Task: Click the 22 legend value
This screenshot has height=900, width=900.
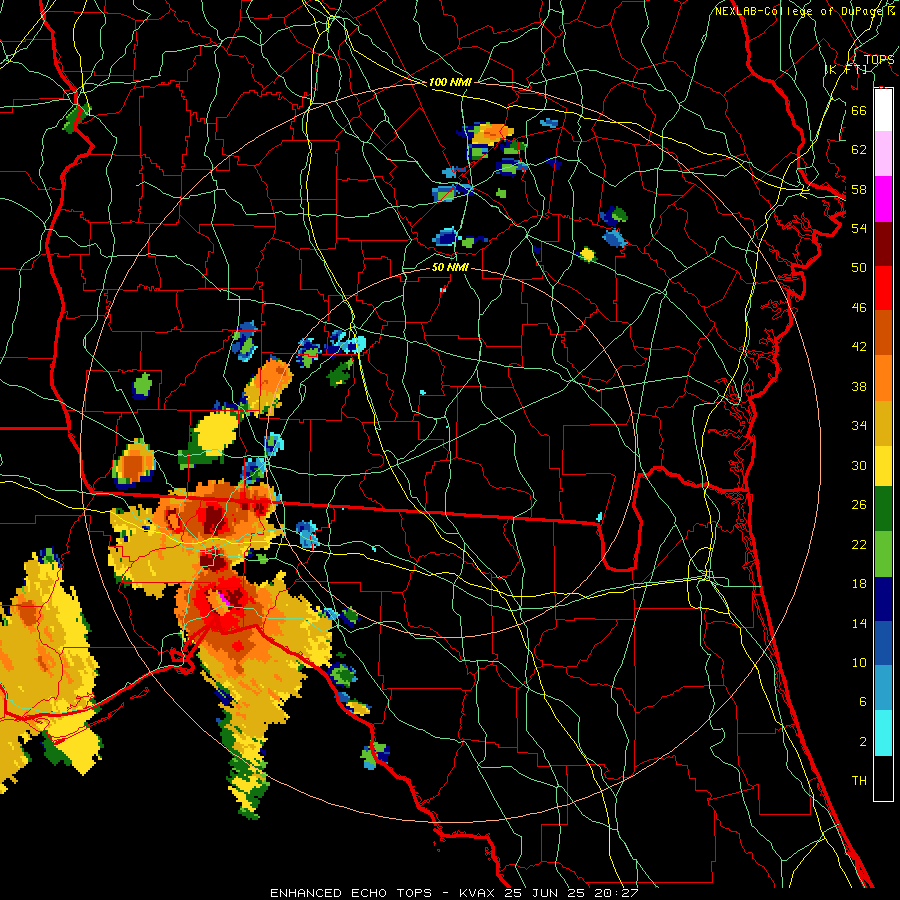Action: [859, 545]
